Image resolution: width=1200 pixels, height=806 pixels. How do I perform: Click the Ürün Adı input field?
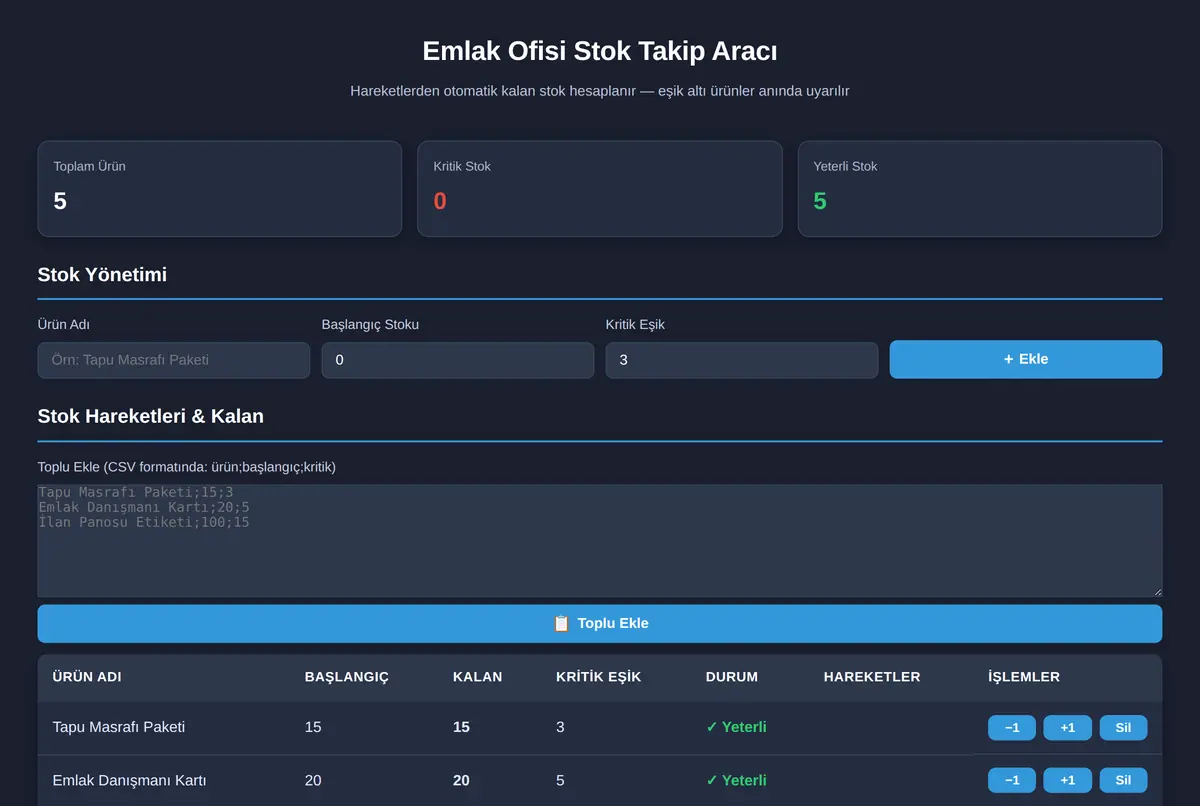(174, 360)
